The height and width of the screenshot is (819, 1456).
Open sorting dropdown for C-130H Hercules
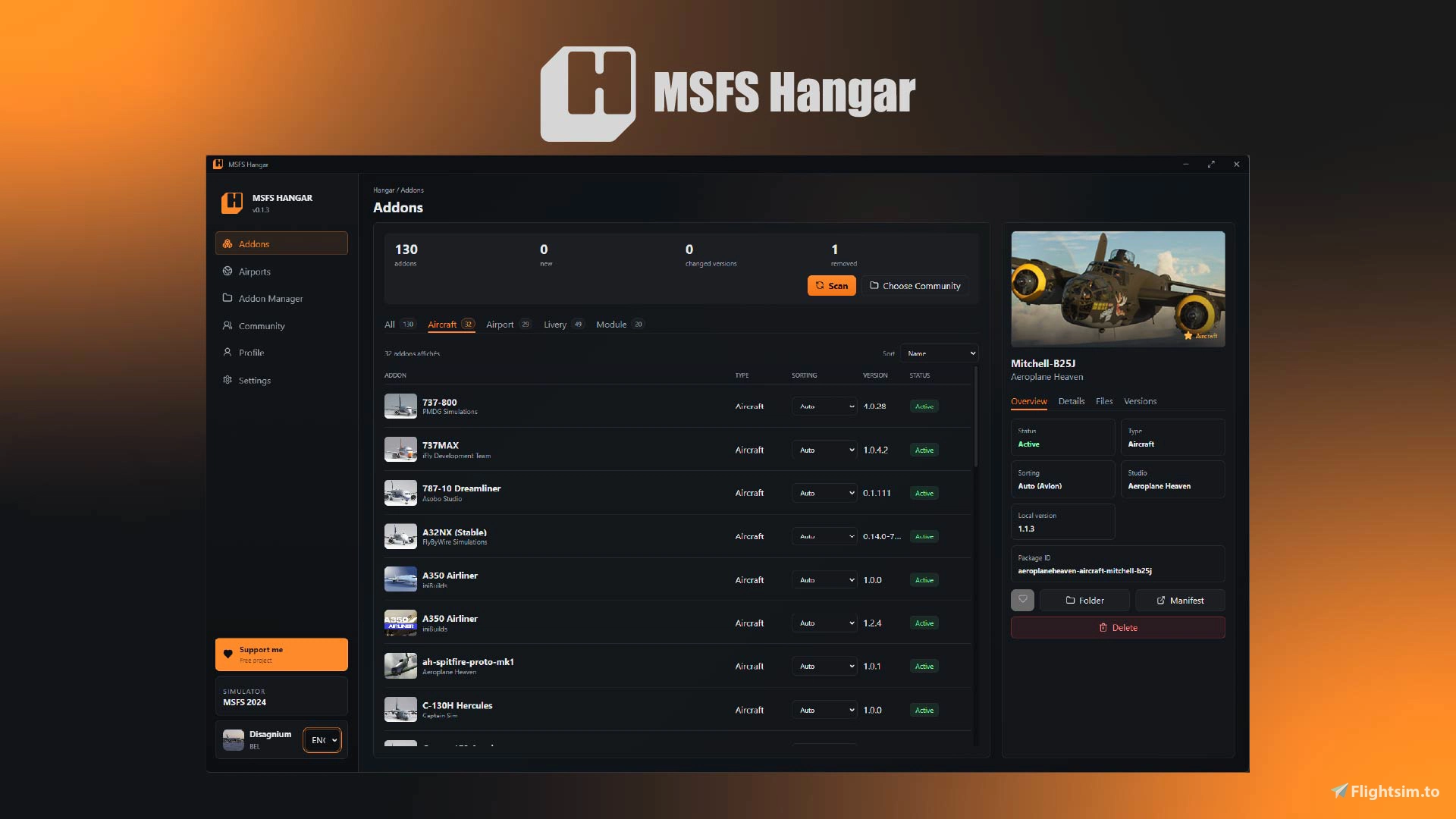click(825, 710)
